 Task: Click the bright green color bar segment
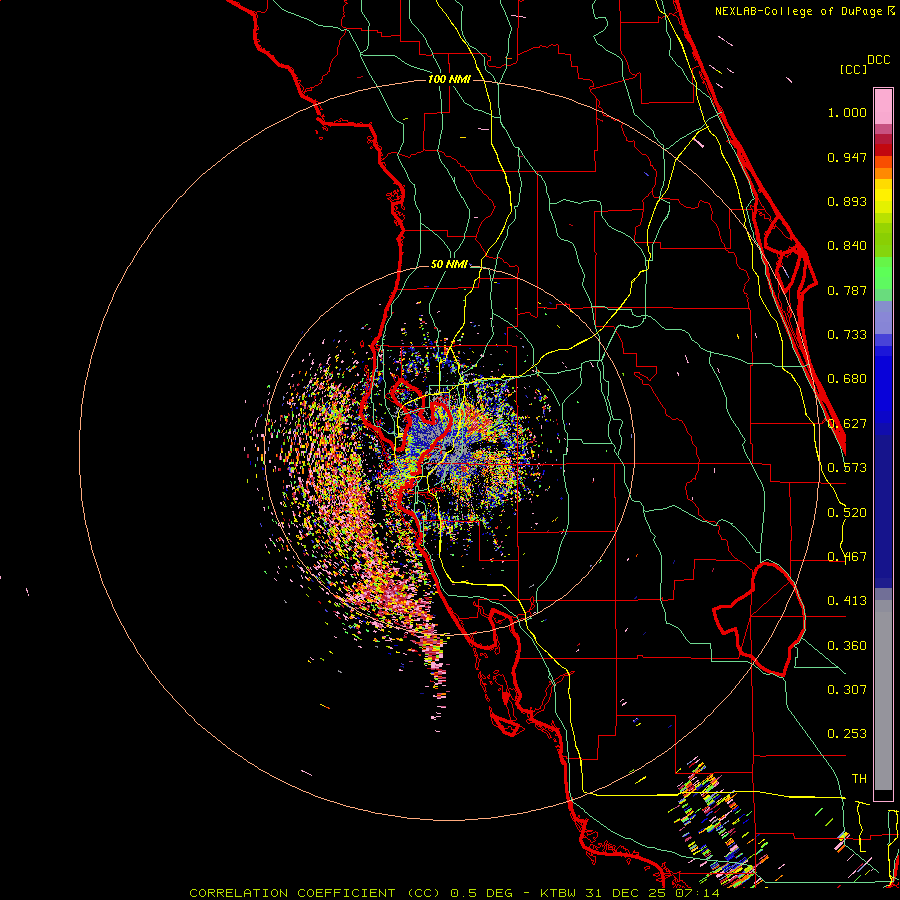coord(883,273)
